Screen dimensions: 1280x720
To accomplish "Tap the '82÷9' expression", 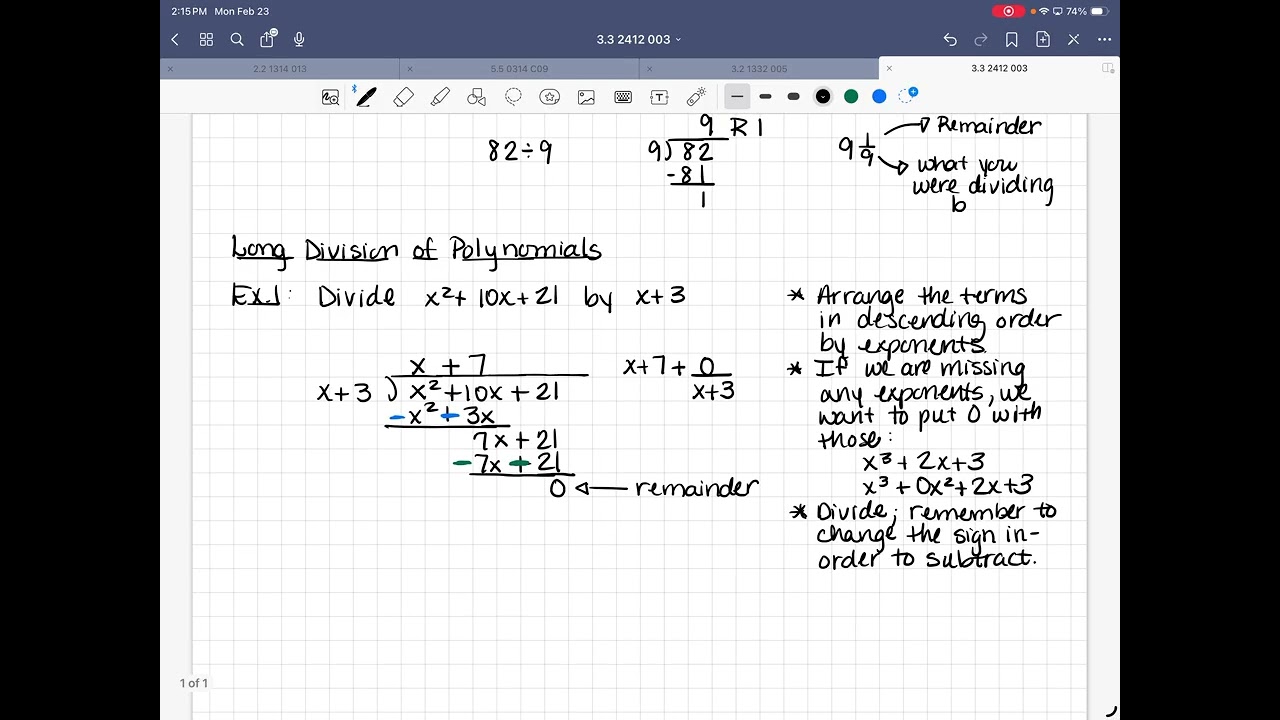I will tap(520, 151).
